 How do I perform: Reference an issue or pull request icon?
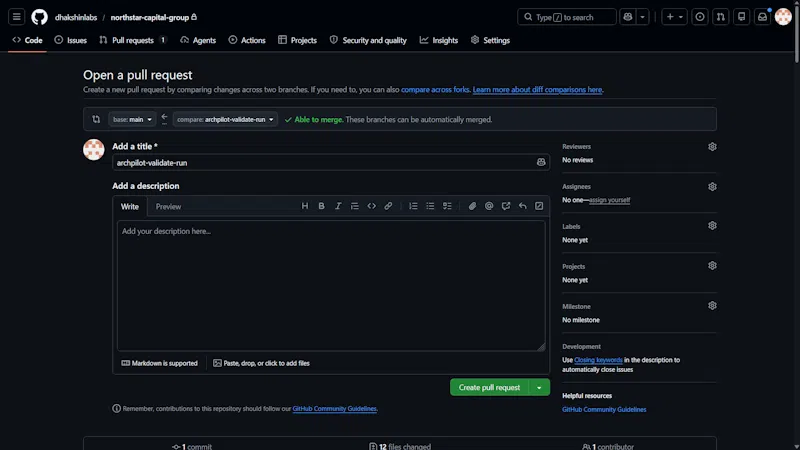point(506,206)
